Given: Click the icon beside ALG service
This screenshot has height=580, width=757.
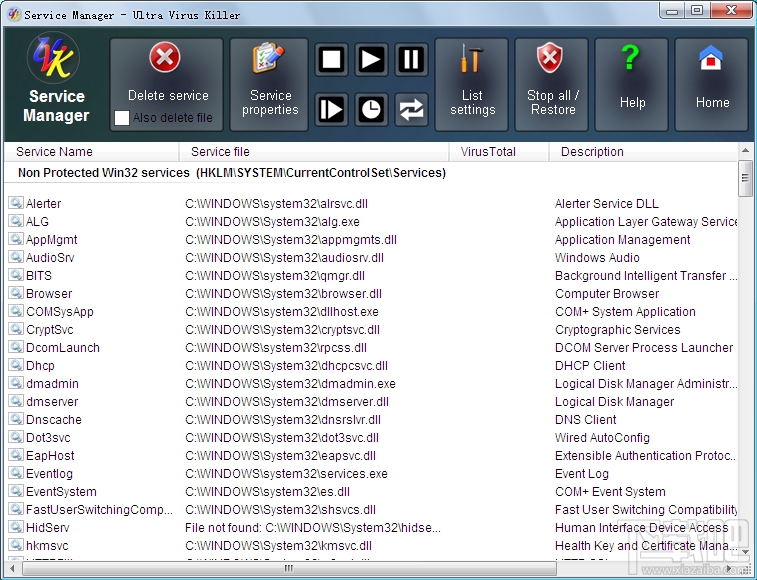Looking at the screenshot, I should tap(16, 221).
